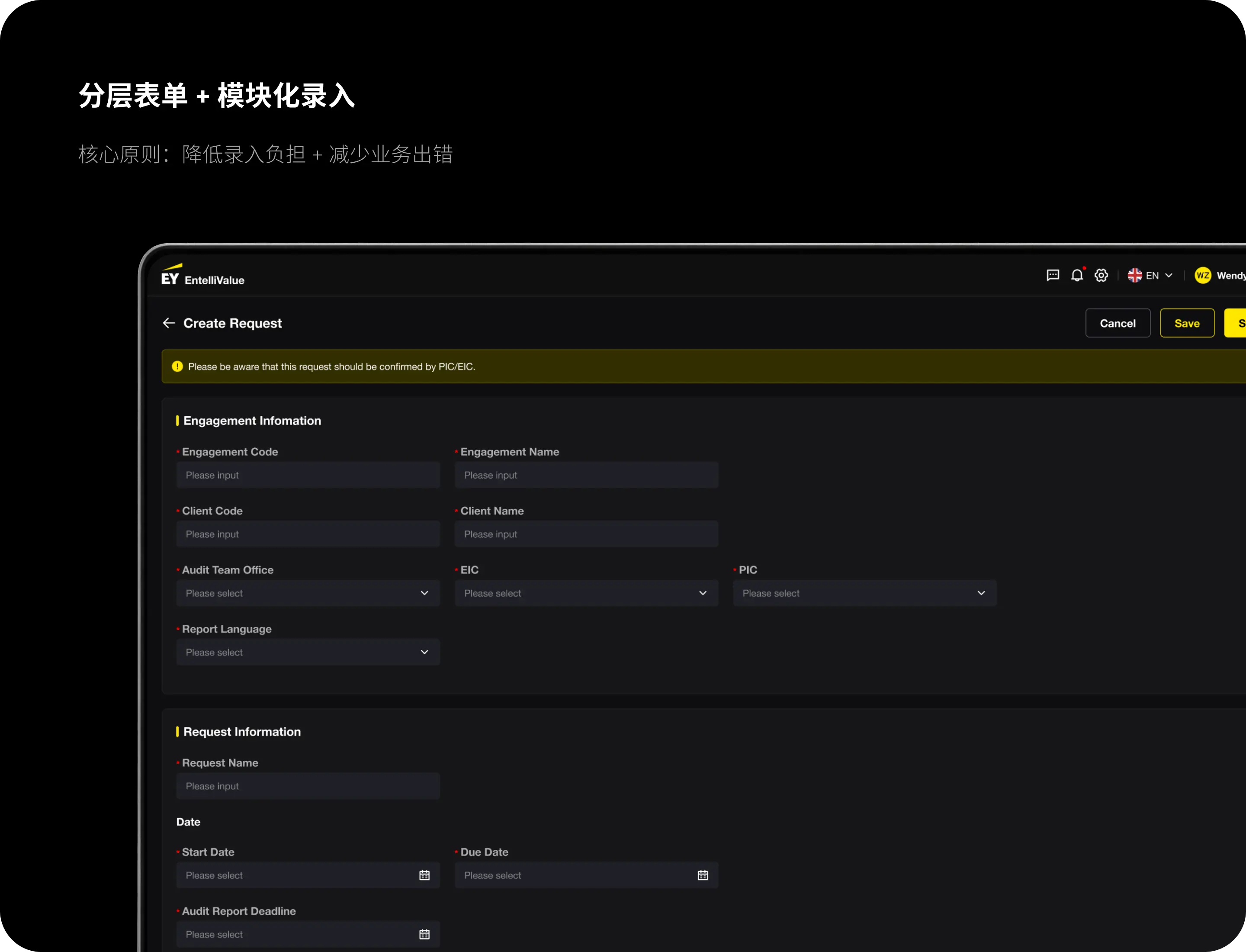
Task: Go back using the arrow beside Create Request
Action: [x=169, y=323]
